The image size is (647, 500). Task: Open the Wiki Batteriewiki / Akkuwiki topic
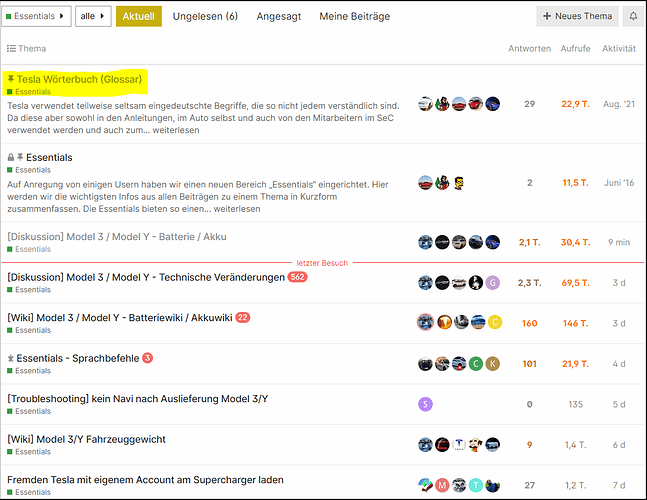tap(120, 318)
